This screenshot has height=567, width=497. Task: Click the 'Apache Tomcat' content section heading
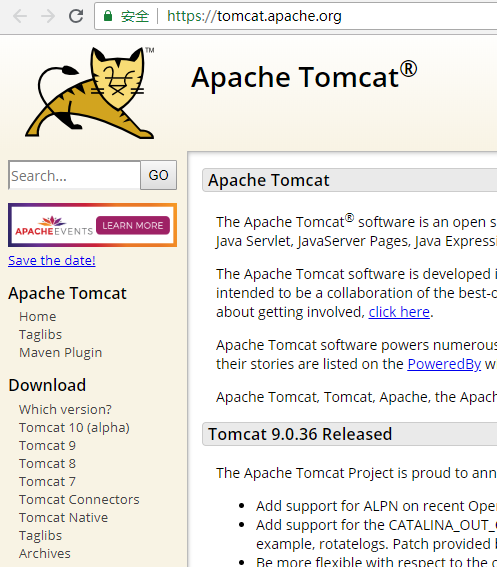click(x=269, y=180)
